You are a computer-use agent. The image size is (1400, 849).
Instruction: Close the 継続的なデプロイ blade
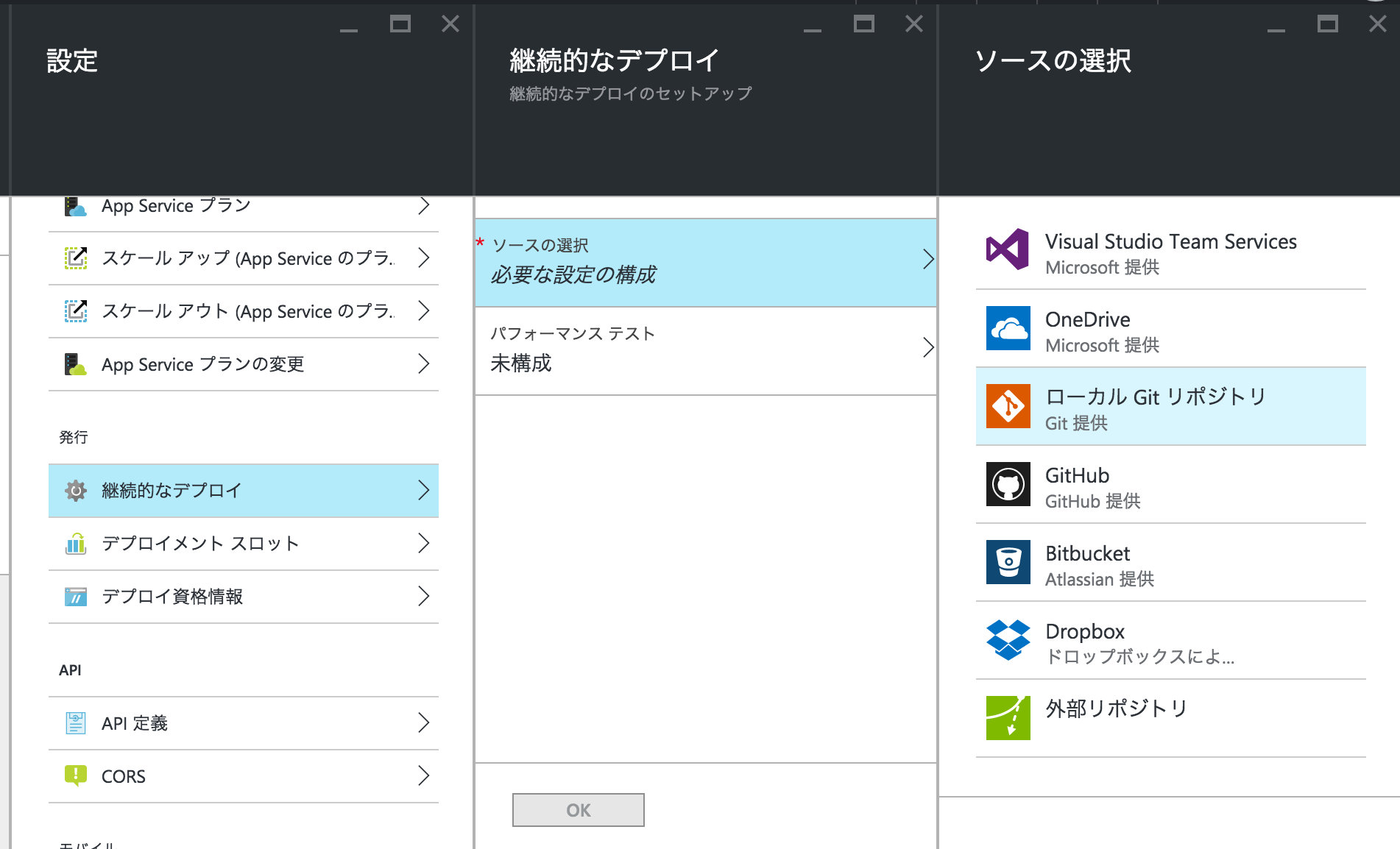[x=914, y=24]
